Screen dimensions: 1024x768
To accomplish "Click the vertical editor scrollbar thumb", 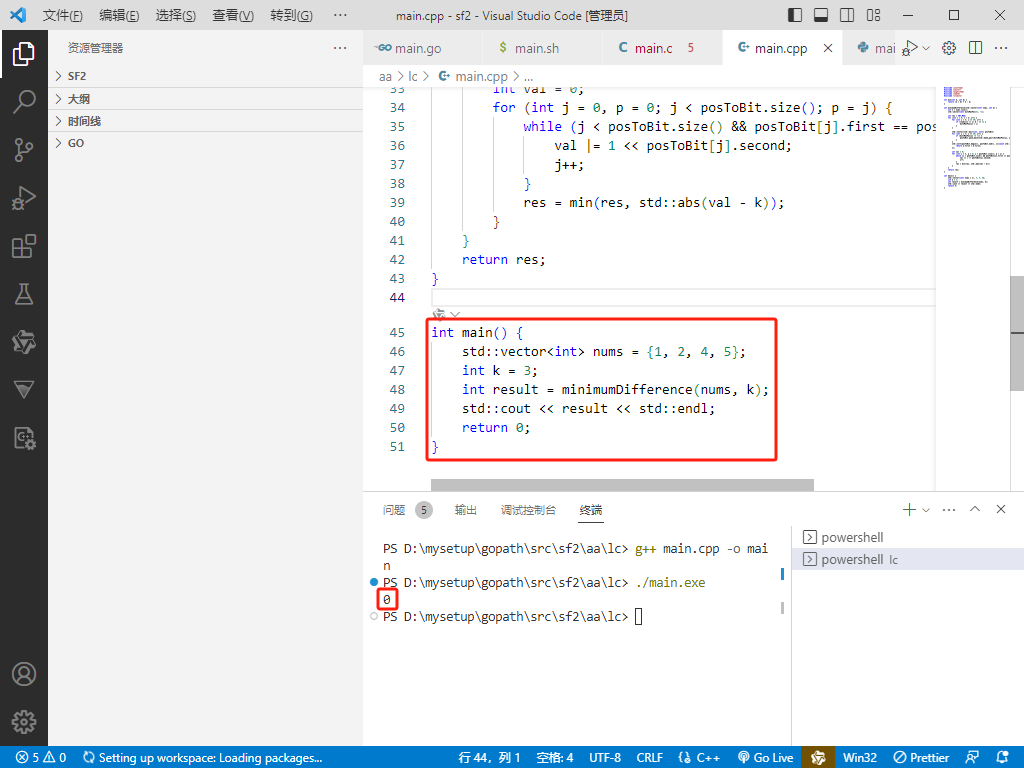I will click(x=1017, y=333).
